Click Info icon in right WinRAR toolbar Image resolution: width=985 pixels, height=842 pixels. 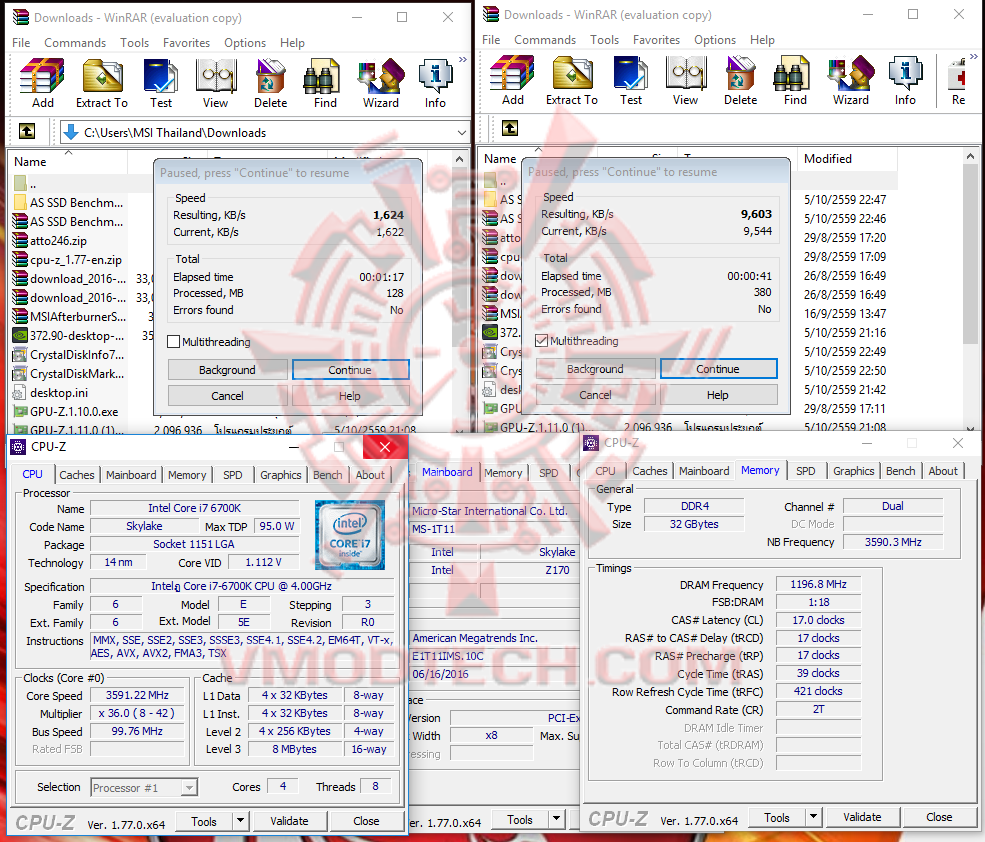tap(905, 74)
